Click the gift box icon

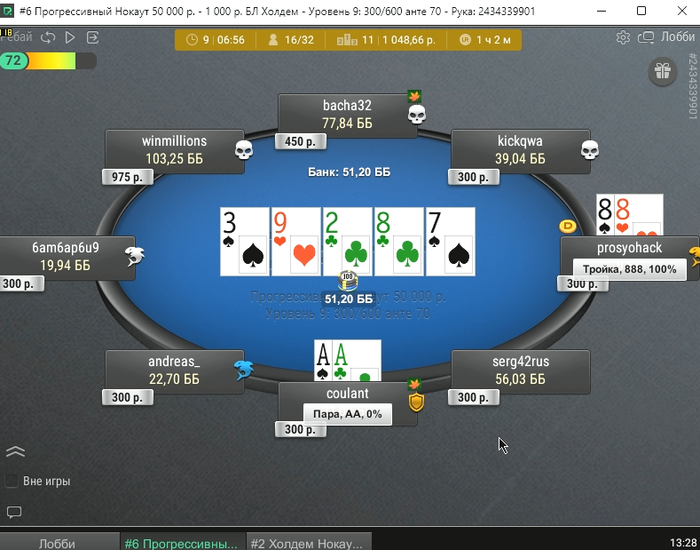pyautogui.click(x=663, y=71)
